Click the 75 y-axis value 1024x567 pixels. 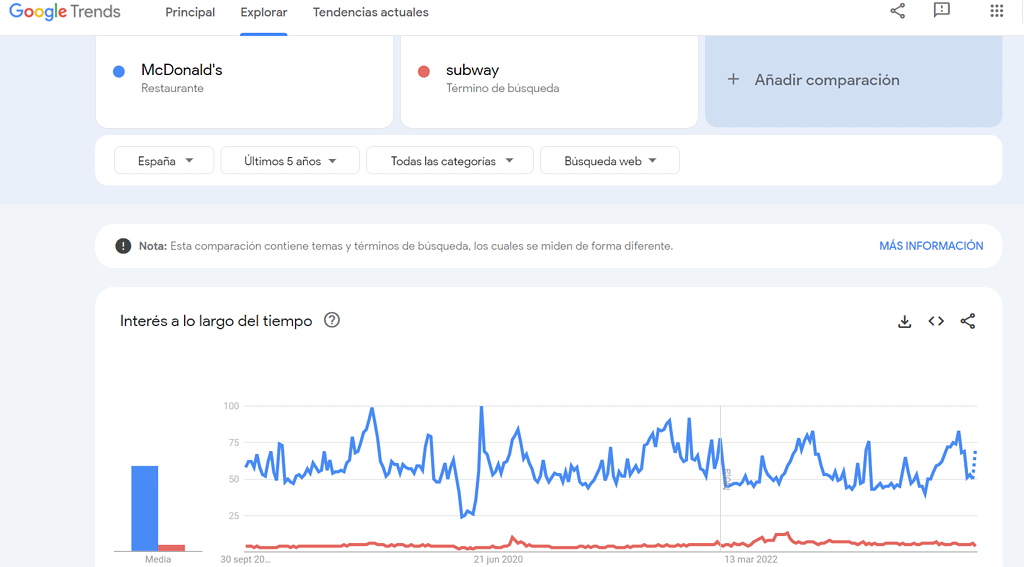(x=234, y=442)
